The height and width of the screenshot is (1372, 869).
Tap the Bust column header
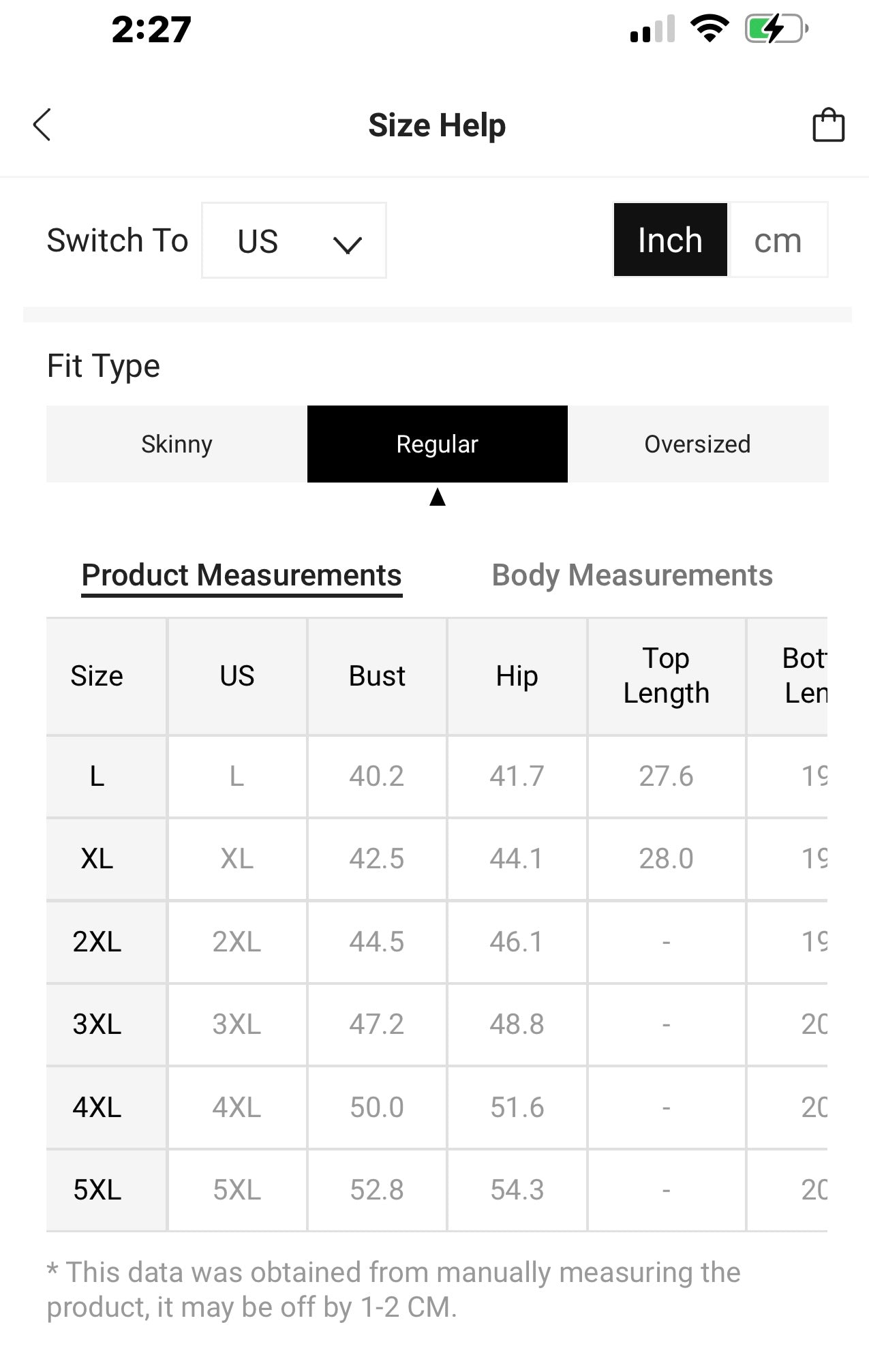pyautogui.click(x=377, y=676)
